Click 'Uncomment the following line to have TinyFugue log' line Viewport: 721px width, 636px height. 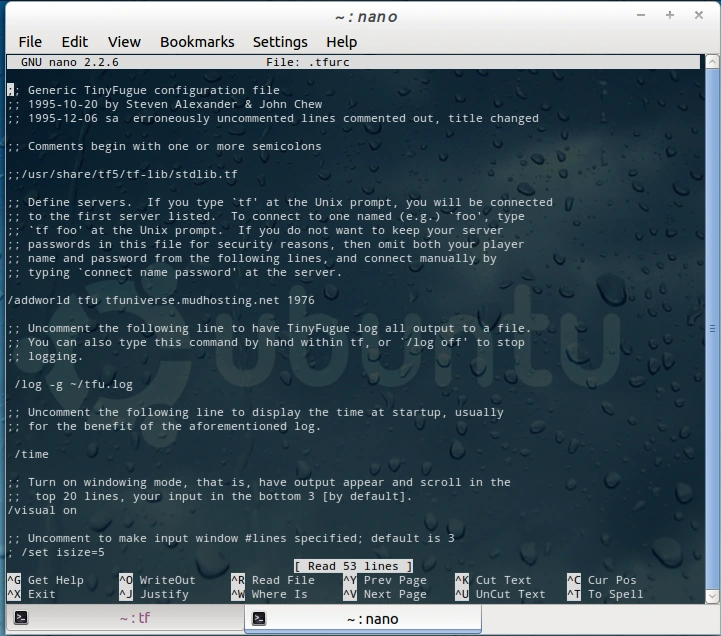(x=269, y=328)
